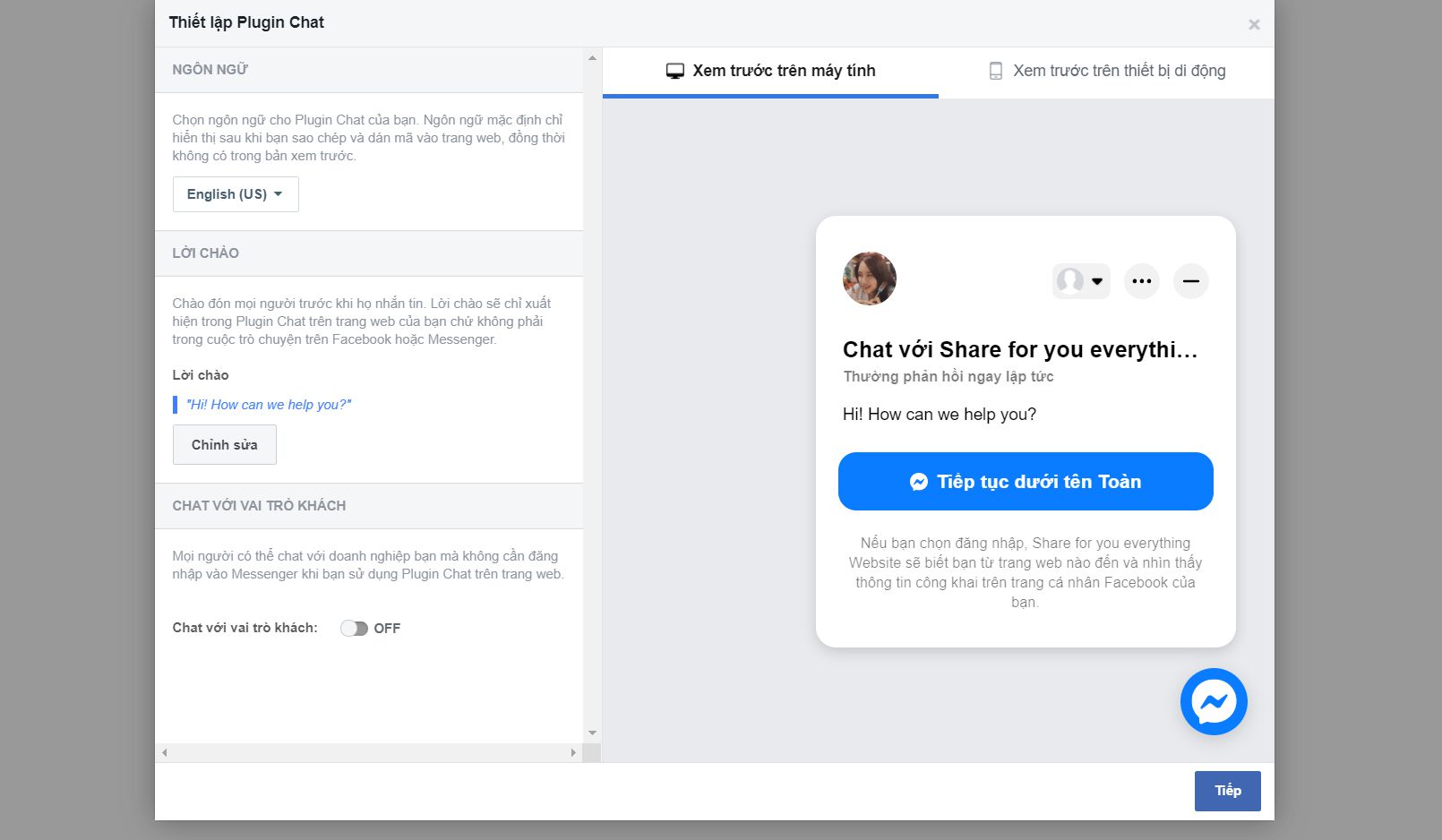Click the desktop monitor icon in preview tab

tap(675, 72)
